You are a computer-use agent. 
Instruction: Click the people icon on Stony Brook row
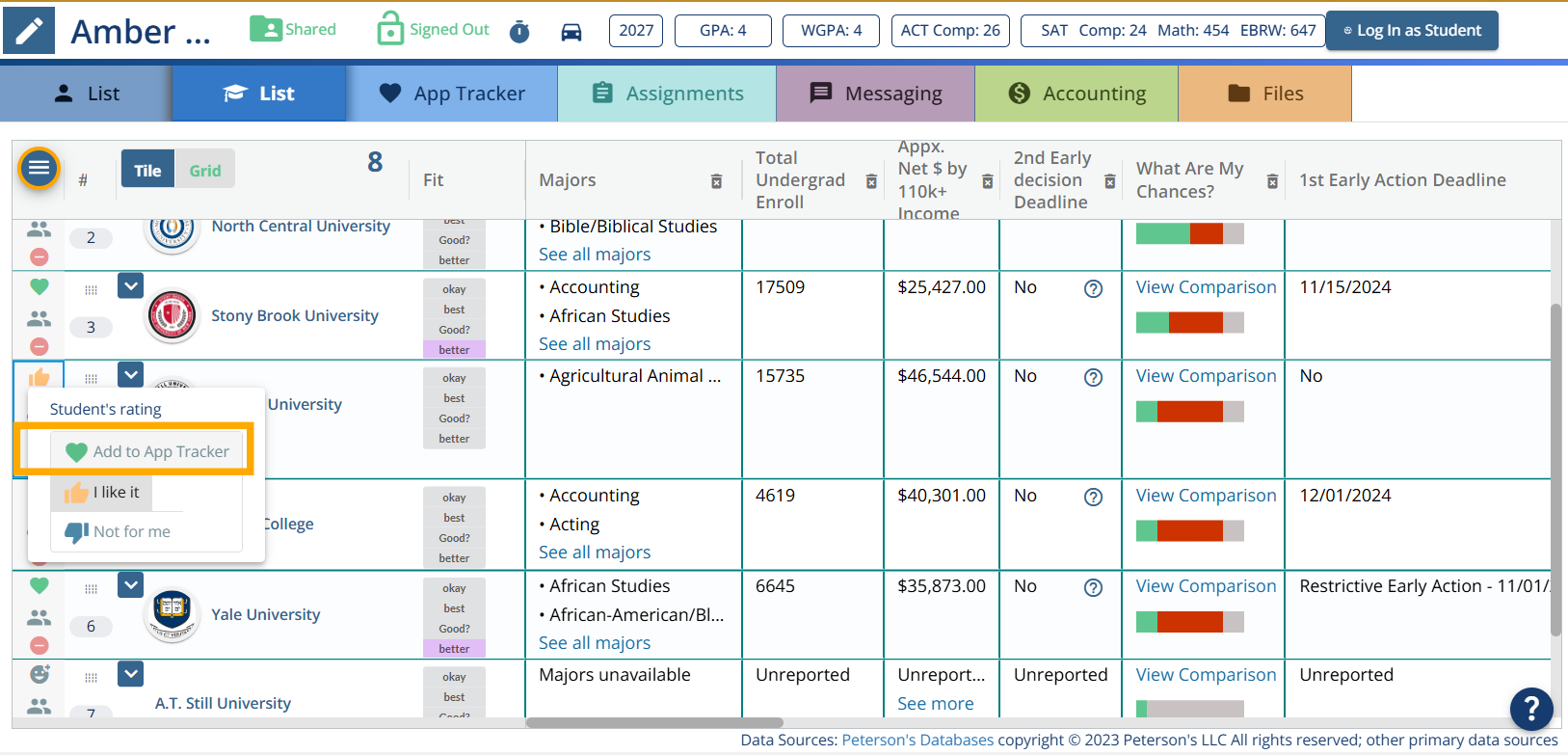[40, 318]
